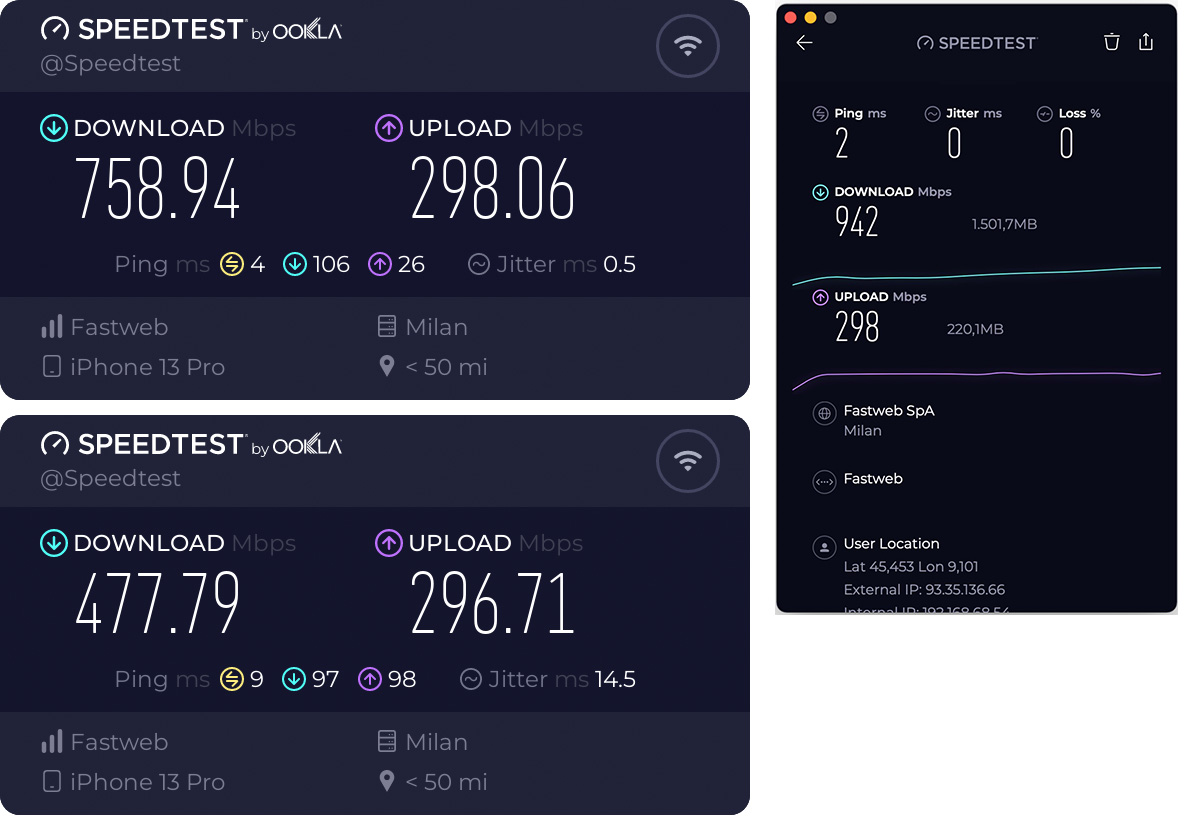This screenshot has width=1196, height=838.
Task: Click Wi-Fi icon on the 758.94 result card
Action: [x=687, y=46]
